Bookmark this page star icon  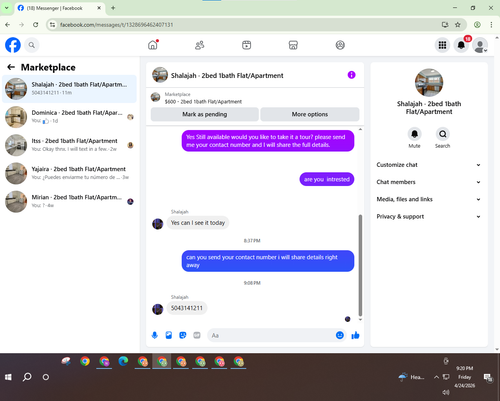[x=458, y=25]
